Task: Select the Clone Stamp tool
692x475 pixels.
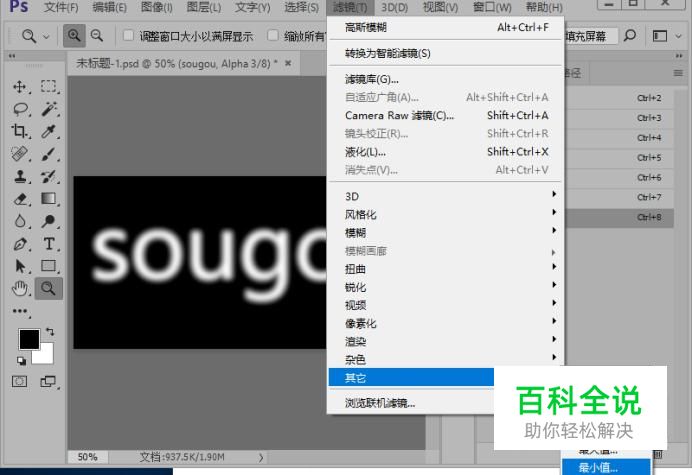Action: click(20, 177)
